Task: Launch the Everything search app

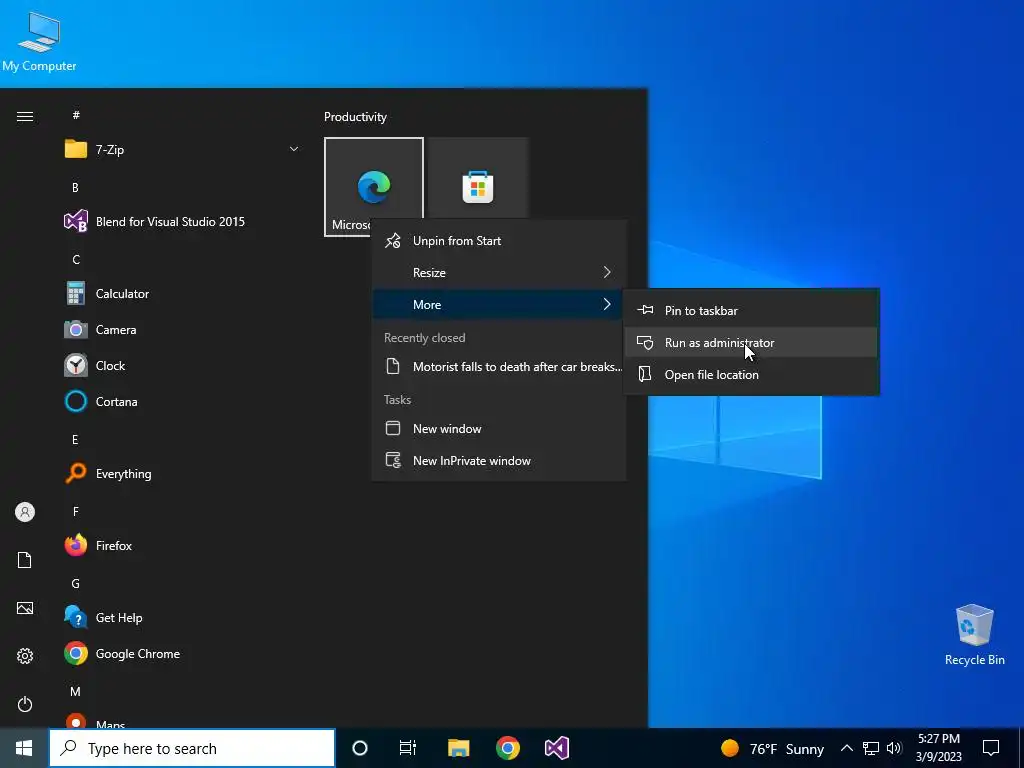Action: pyautogui.click(x=183, y=473)
